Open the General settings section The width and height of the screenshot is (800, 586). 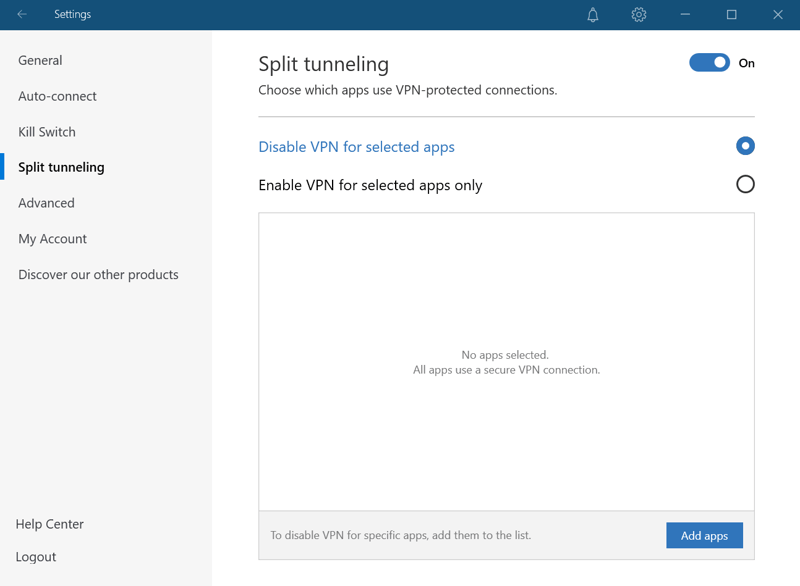(x=40, y=60)
